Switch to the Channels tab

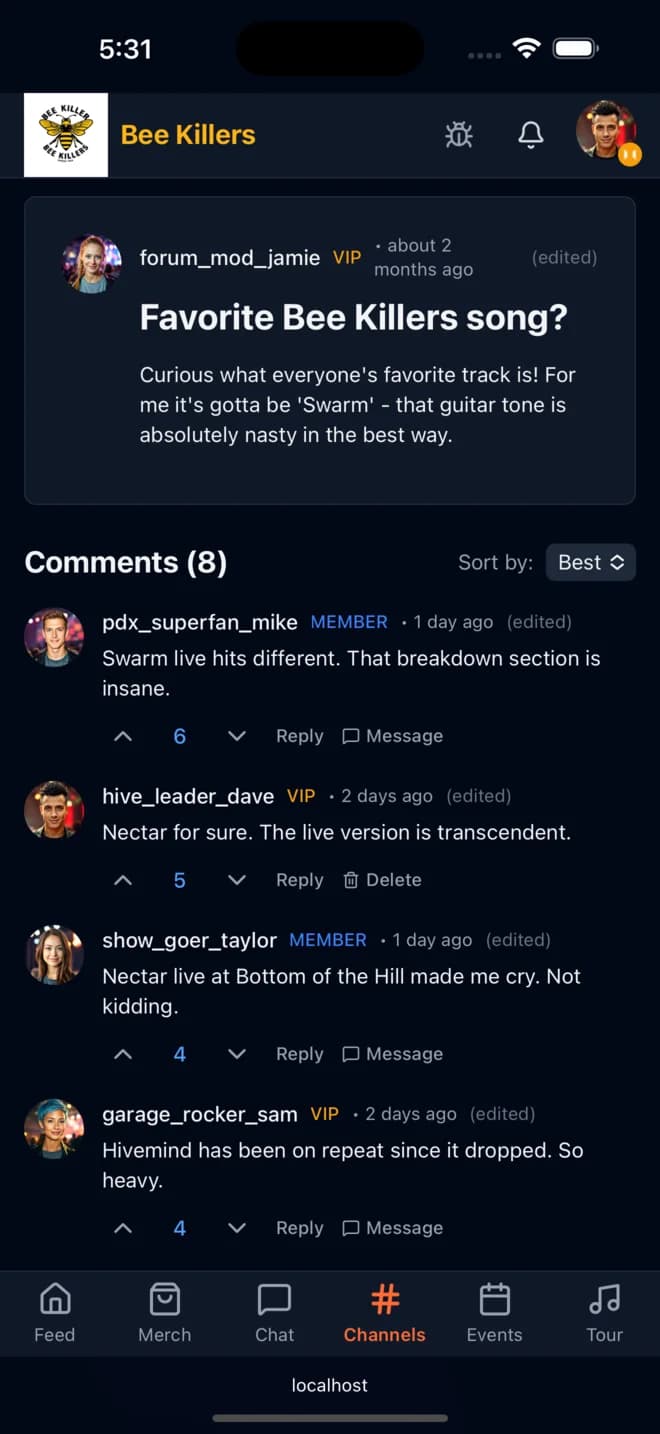[x=384, y=1298]
